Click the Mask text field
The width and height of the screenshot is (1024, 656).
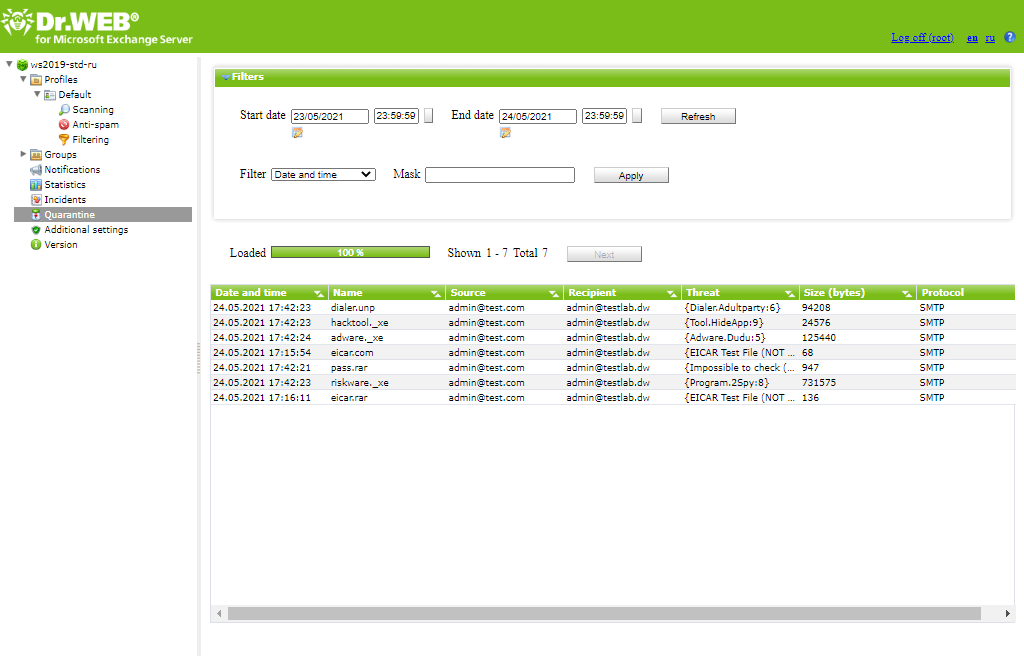click(x=500, y=174)
